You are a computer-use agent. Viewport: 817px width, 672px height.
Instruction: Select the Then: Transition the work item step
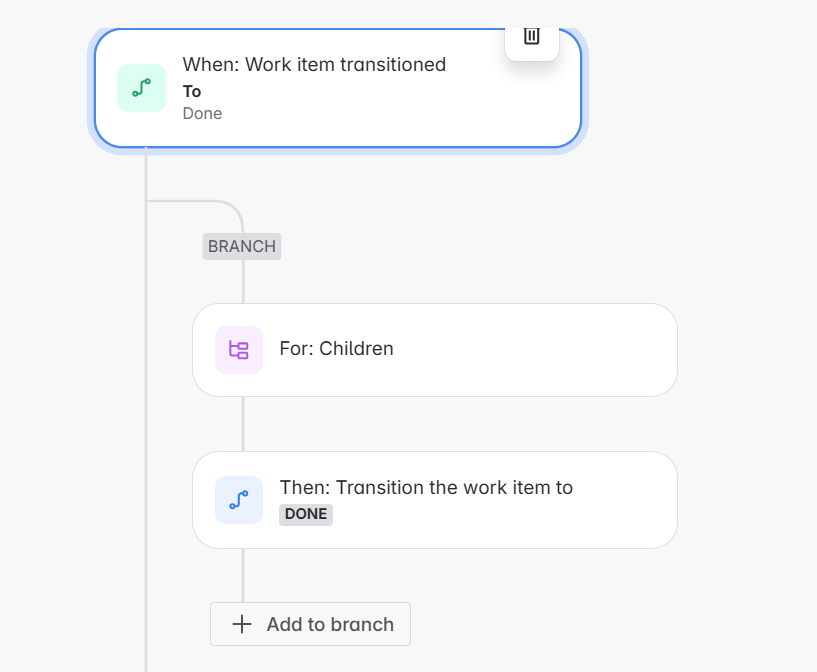click(x=434, y=500)
